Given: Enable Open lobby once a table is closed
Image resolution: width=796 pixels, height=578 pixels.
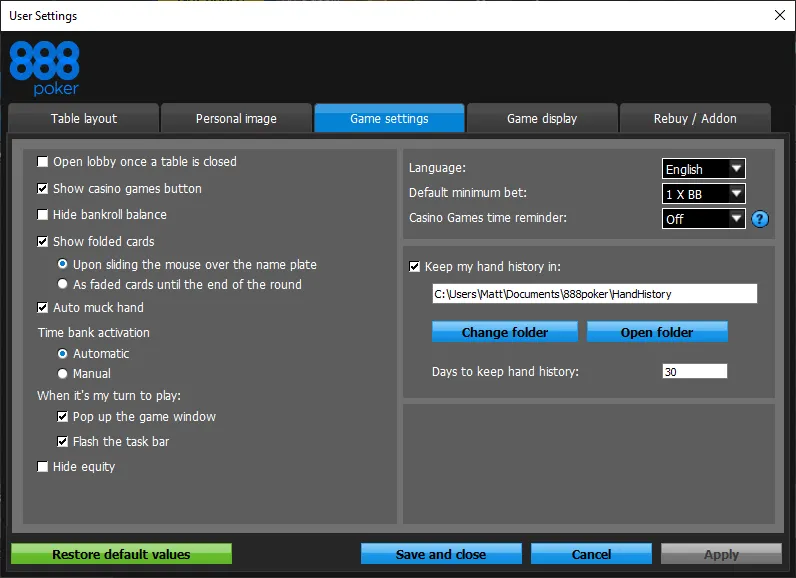Looking at the screenshot, I should click(43, 162).
